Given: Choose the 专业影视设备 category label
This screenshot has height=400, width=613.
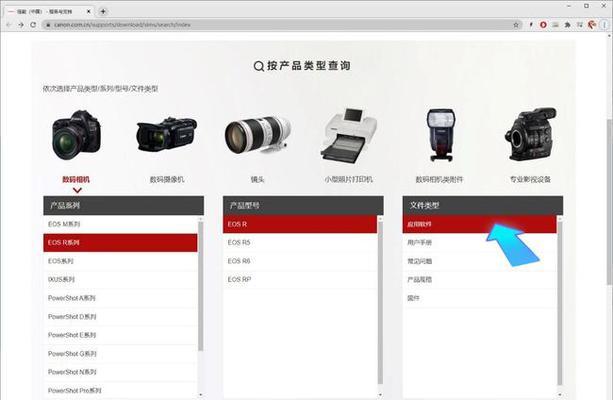Looking at the screenshot, I should click(x=530, y=179).
